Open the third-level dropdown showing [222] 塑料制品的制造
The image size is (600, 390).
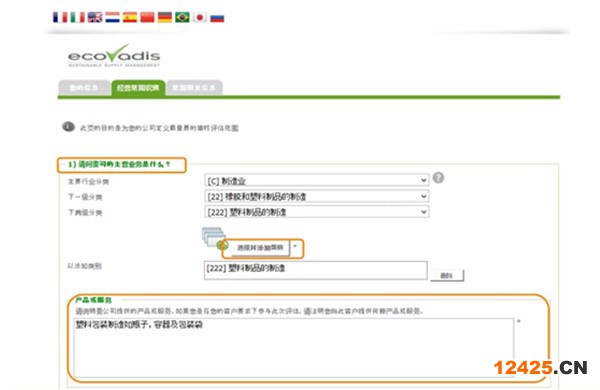(316, 212)
